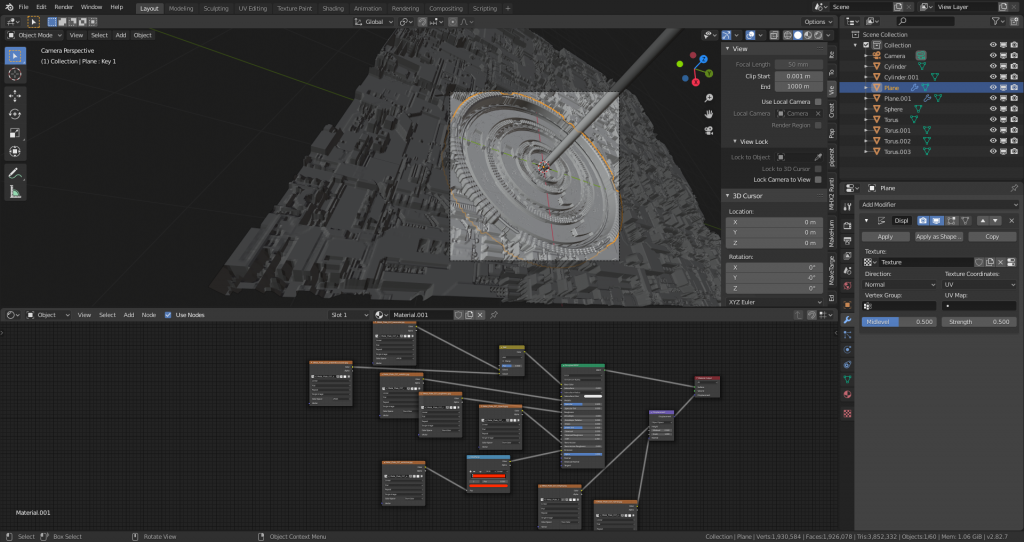This screenshot has height=542, width=1024.
Task: Select the Transform tool
Action: (x=15, y=151)
